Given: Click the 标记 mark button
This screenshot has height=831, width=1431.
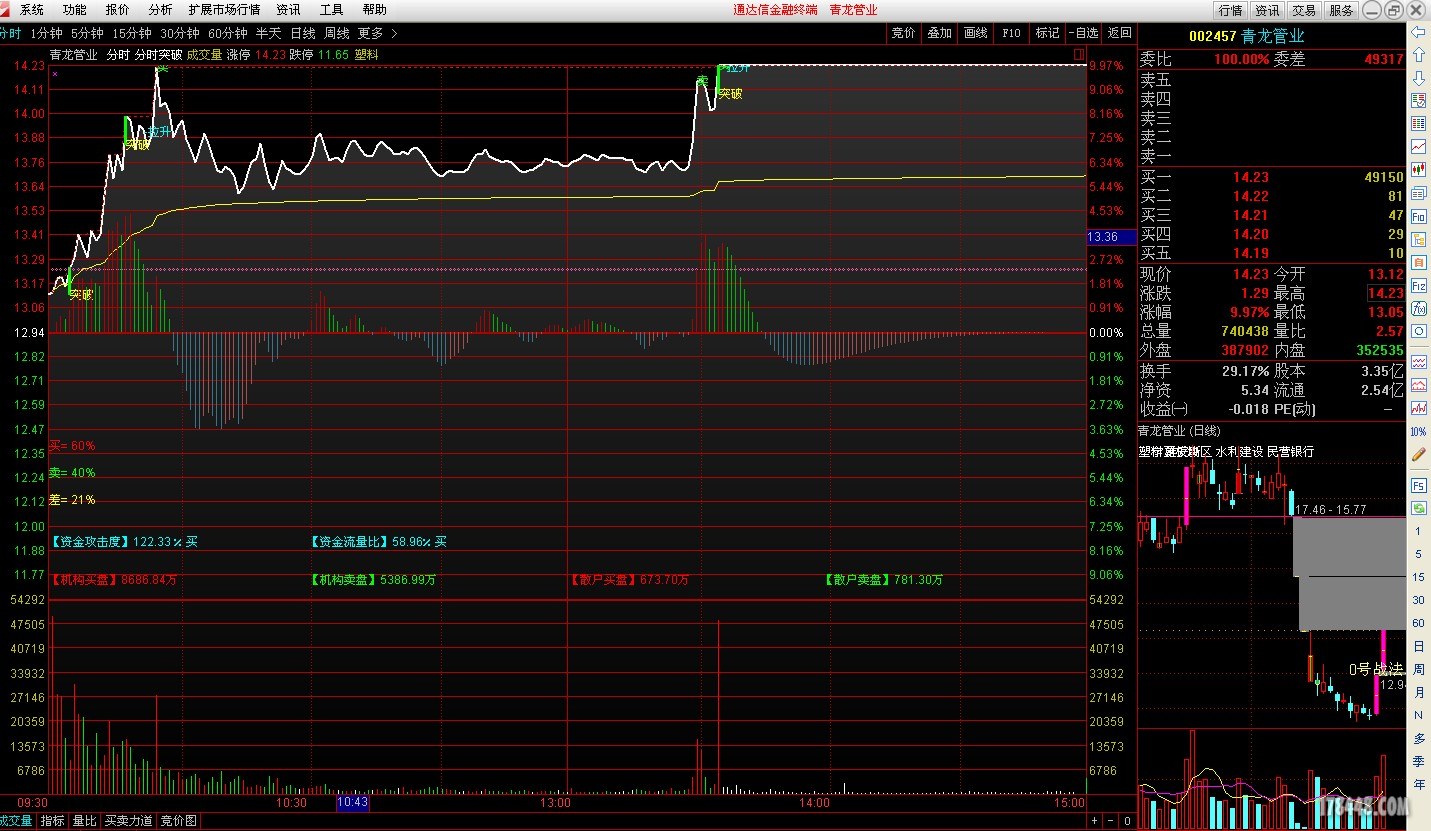Looking at the screenshot, I should point(1047,33).
